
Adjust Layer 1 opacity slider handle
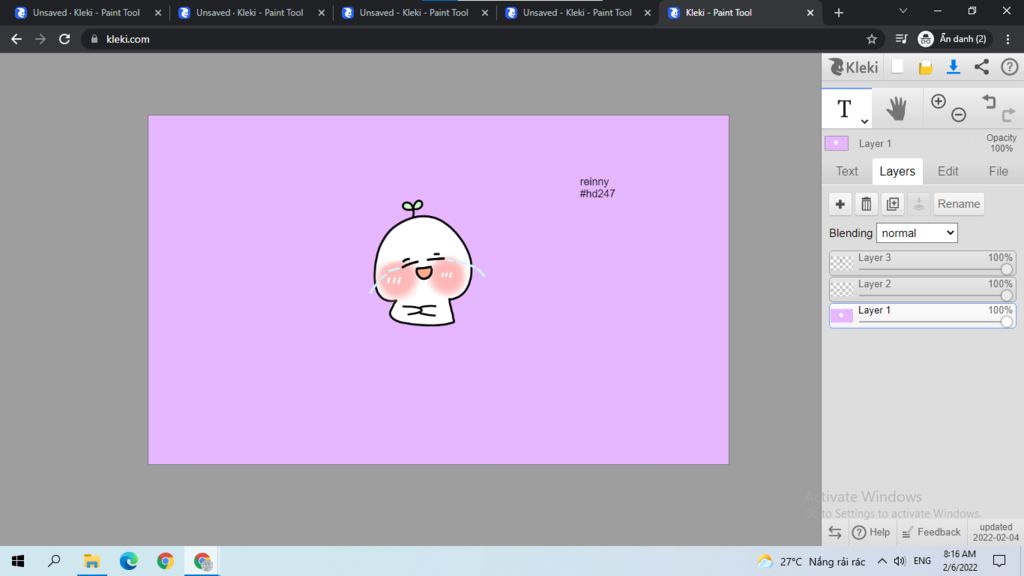click(1006, 321)
